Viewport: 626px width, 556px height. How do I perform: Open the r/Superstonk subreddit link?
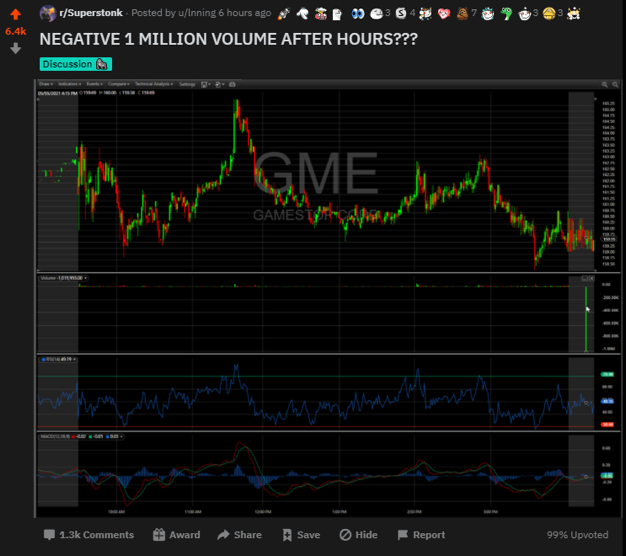91,13
